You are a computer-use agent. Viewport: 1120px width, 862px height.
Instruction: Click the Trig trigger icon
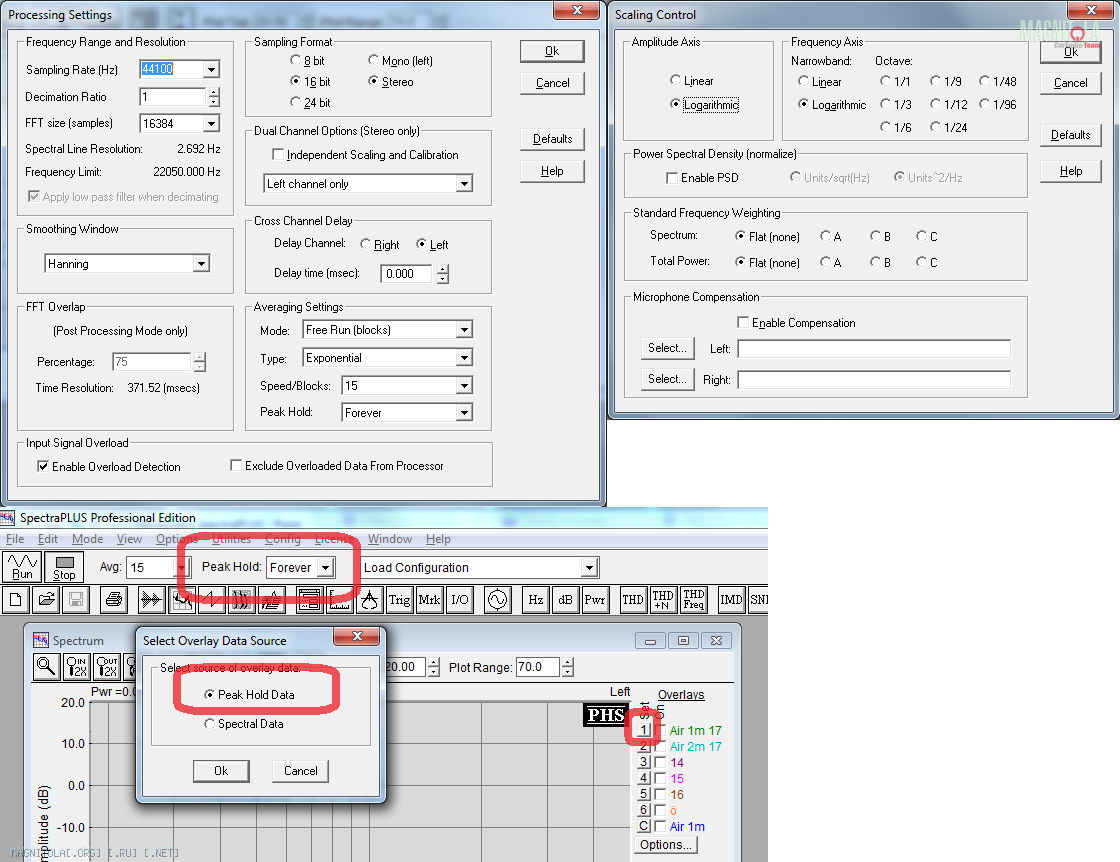point(399,600)
